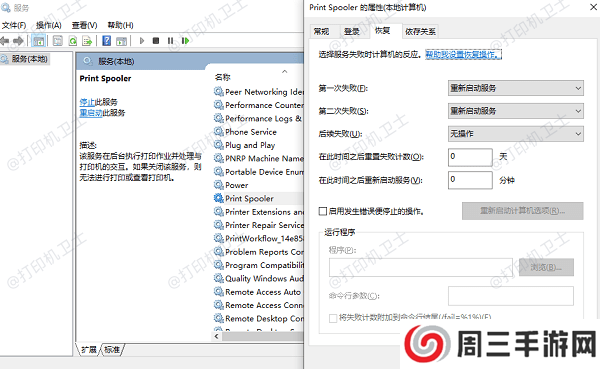Open the help setting recovery actions link
This screenshot has height=369, width=600.
(463, 55)
